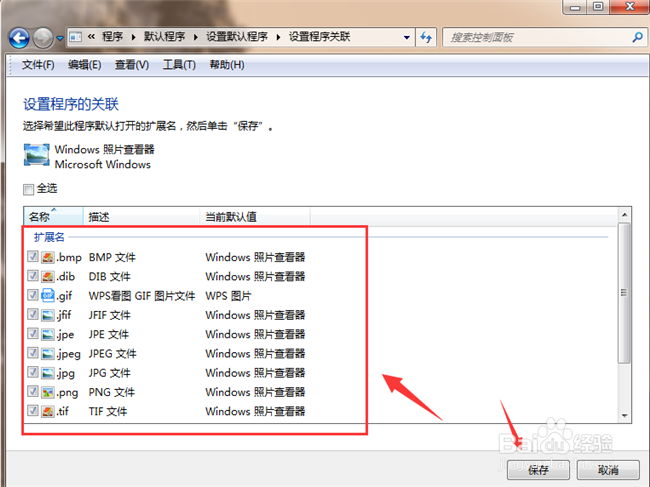This screenshot has width=650, height=487.
Task: Open the recent pages dropdown arrow
Action: point(60,39)
